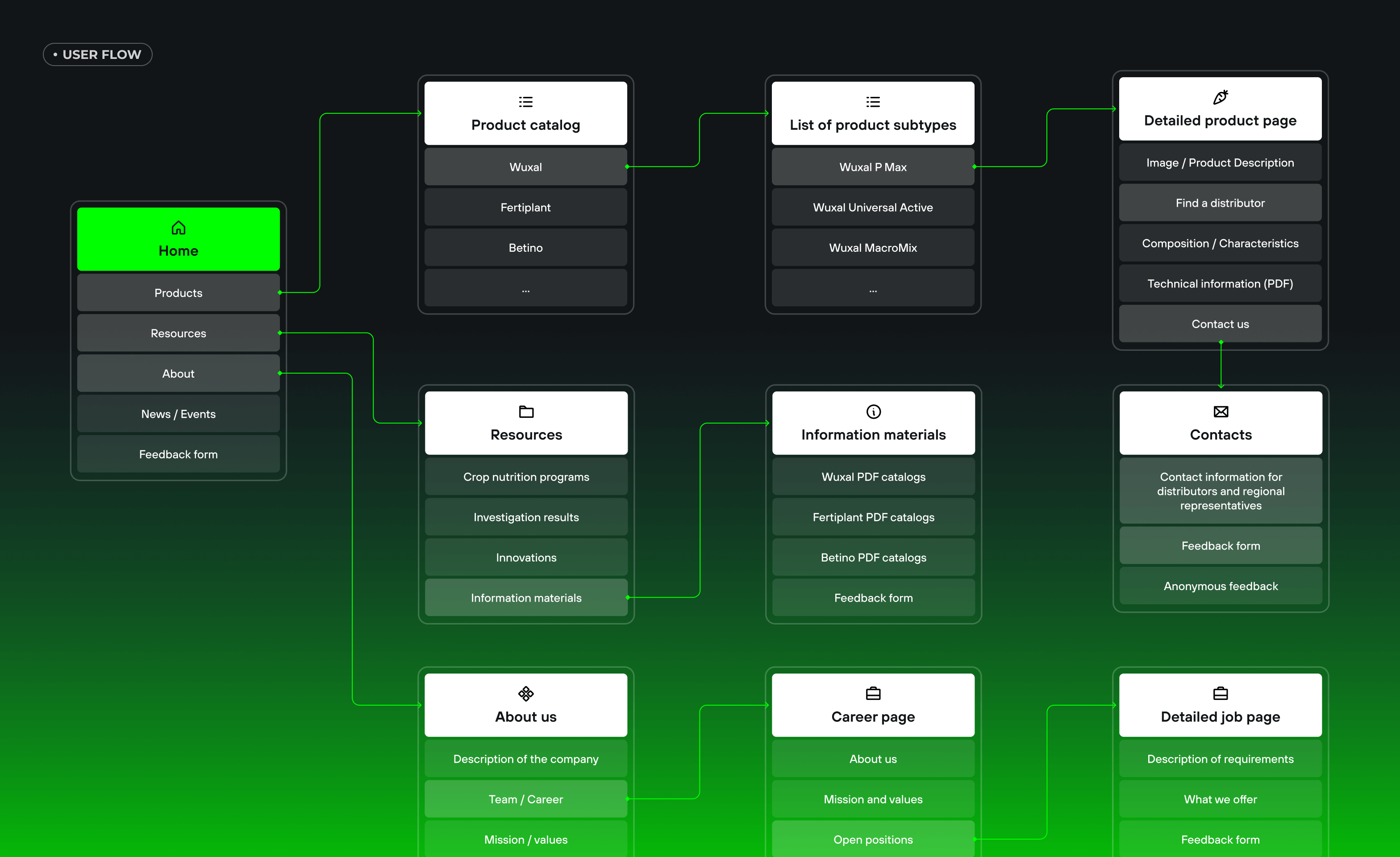This screenshot has height=857, width=1400.
Task: Select Mission / values row
Action: point(525,838)
